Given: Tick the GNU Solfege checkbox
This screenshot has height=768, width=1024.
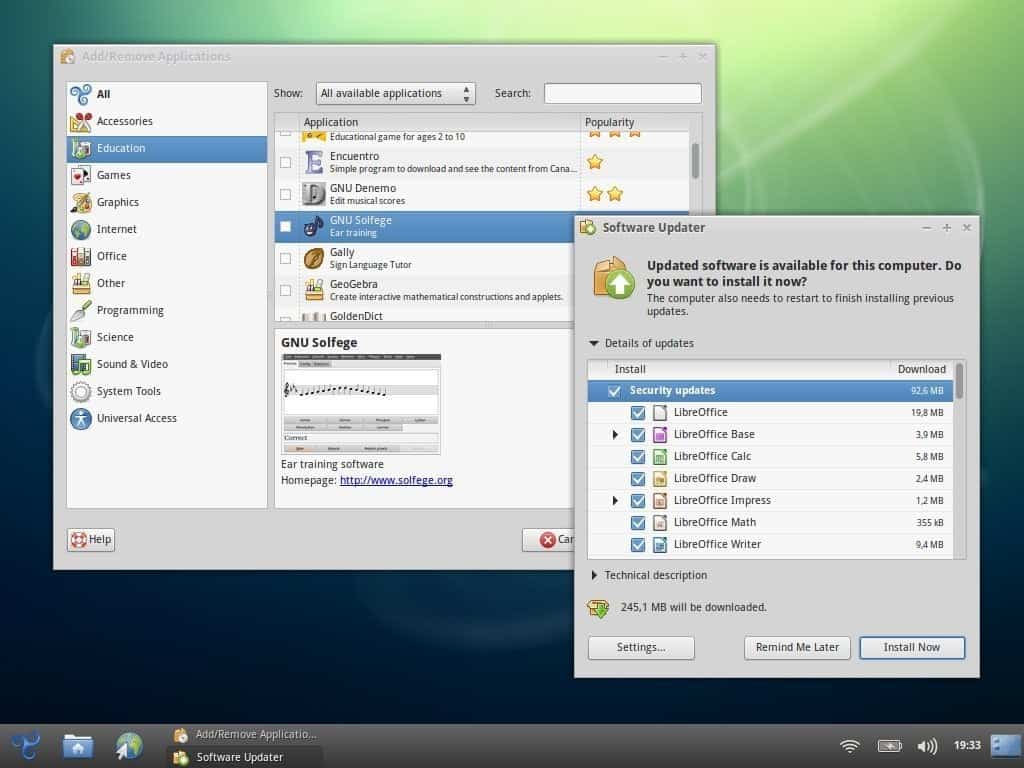Looking at the screenshot, I should click(285, 226).
